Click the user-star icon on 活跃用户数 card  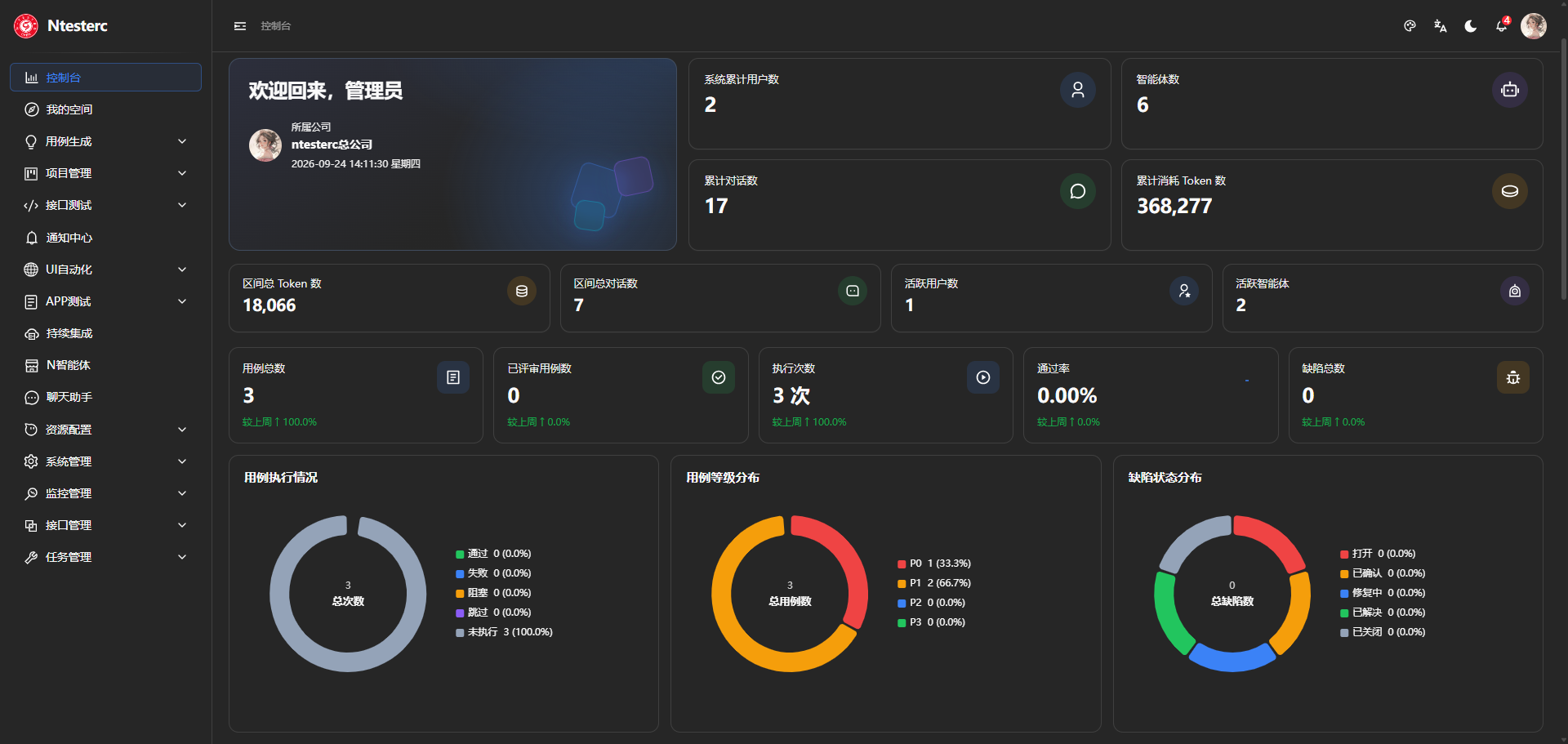tap(1184, 291)
